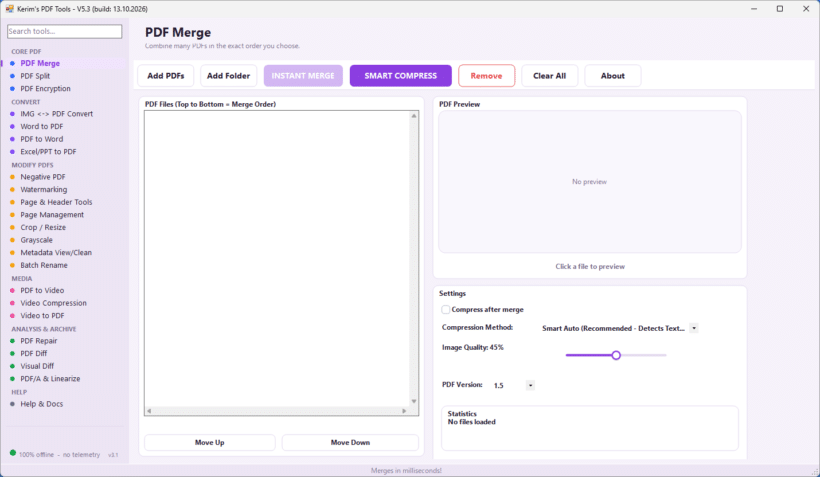The image size is (820, 477).
Task: Click the Add PDFs button
Action: 166,76
